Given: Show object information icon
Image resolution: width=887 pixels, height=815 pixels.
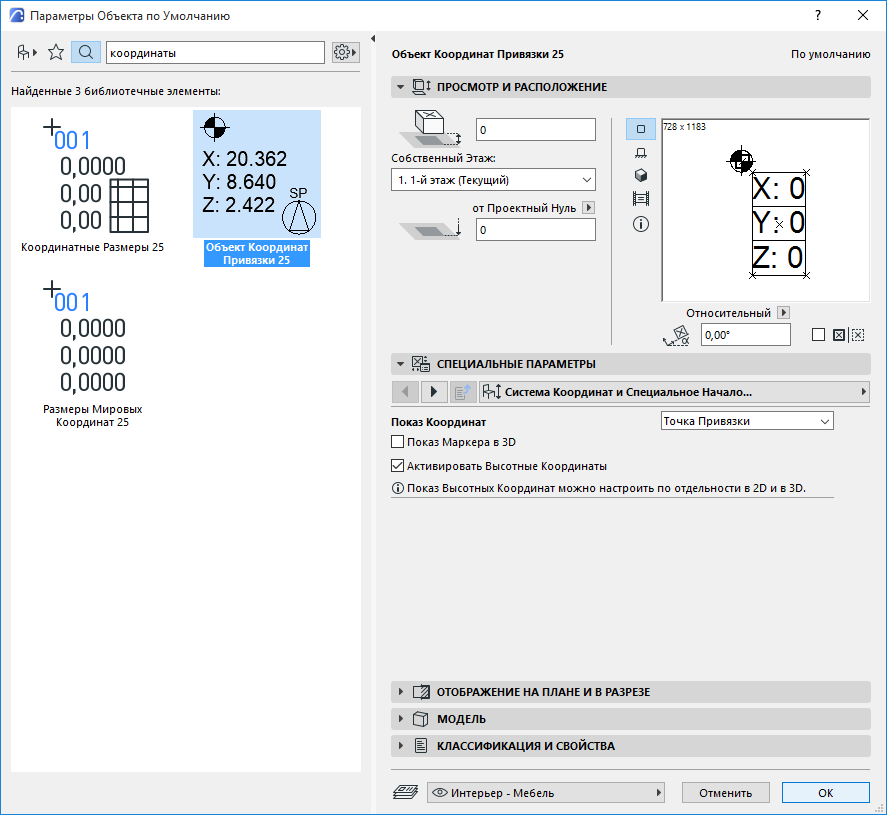Looking at the screenshot, I should [641, 224].
